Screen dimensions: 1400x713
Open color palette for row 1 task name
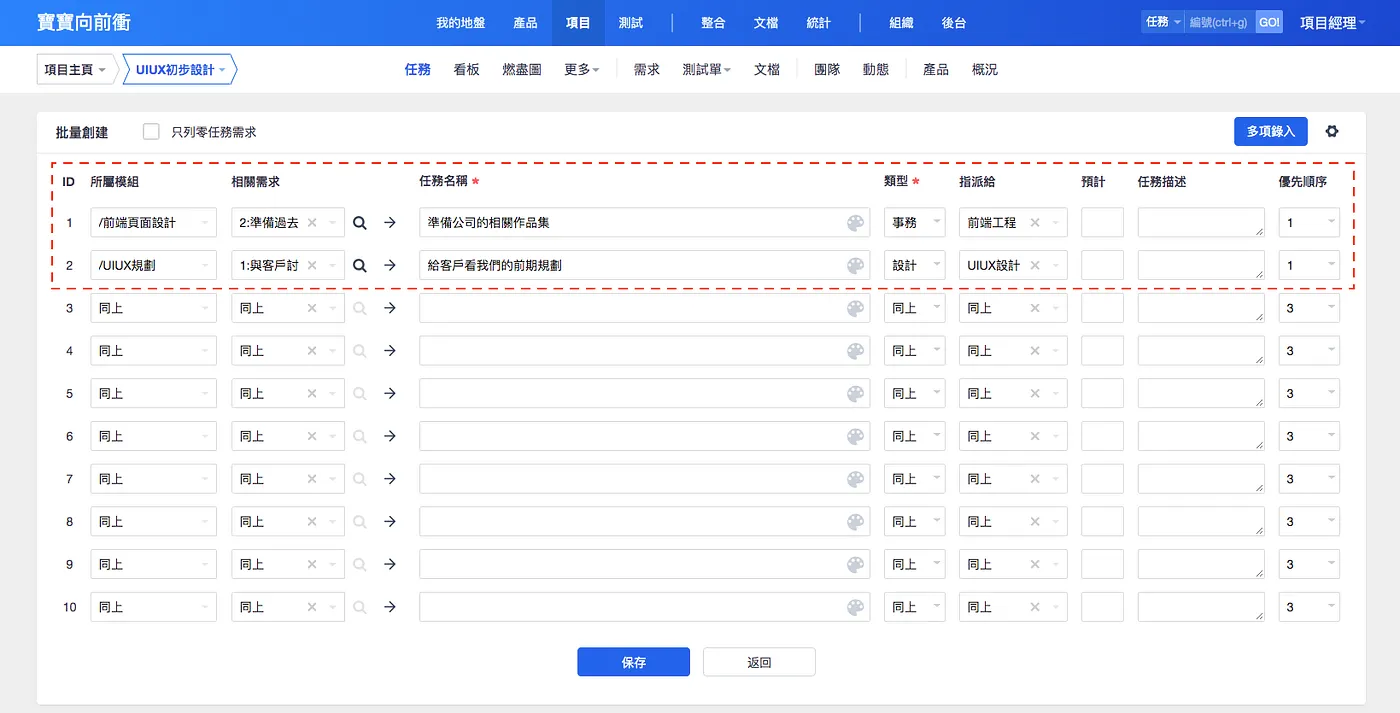pyautogui.click(x=855, y=223)
